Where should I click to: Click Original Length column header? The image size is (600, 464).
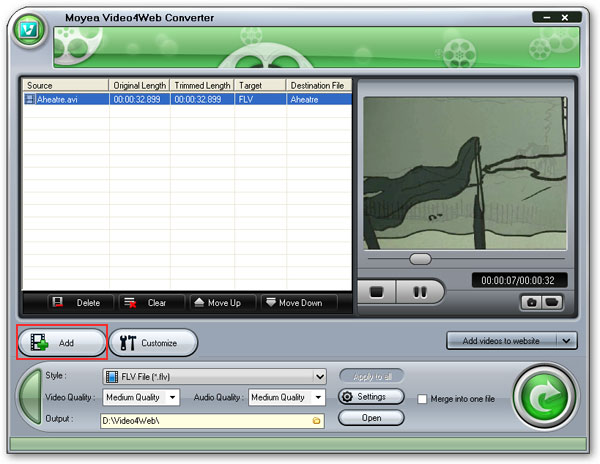[x=140, y=85]
